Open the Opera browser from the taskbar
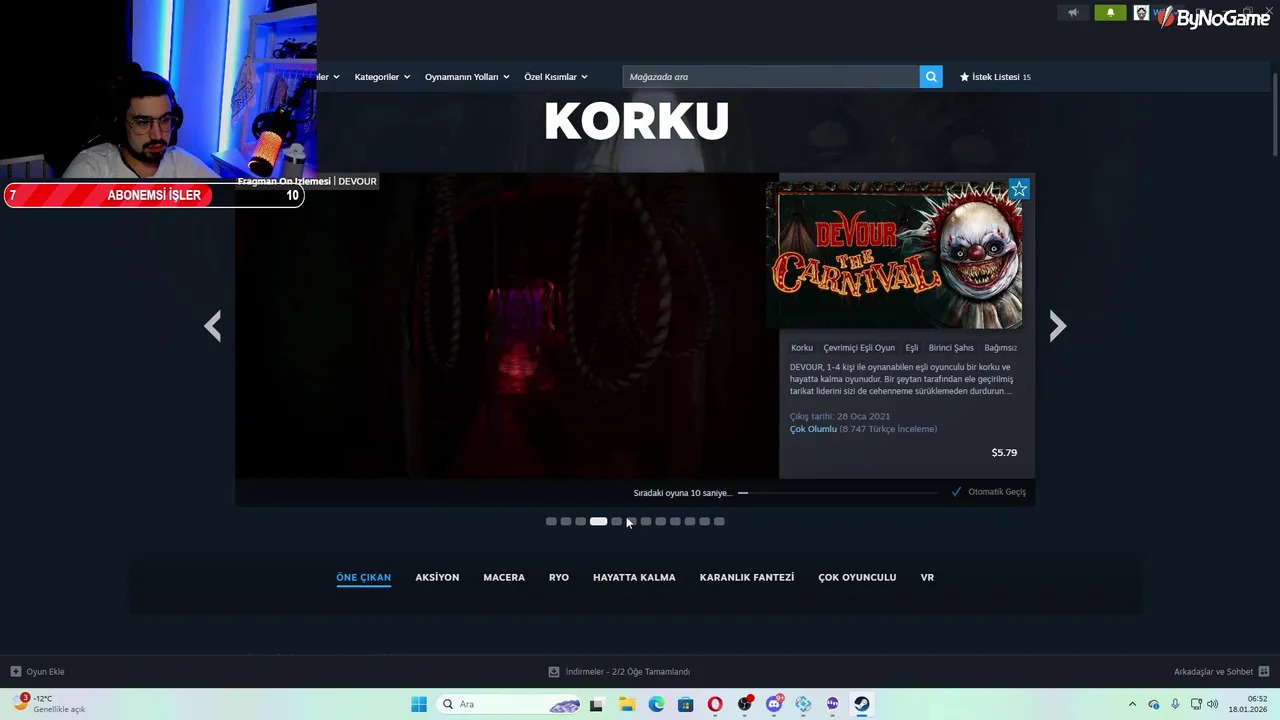Screen dimensions: 1280x720 (x=715, y=704)
